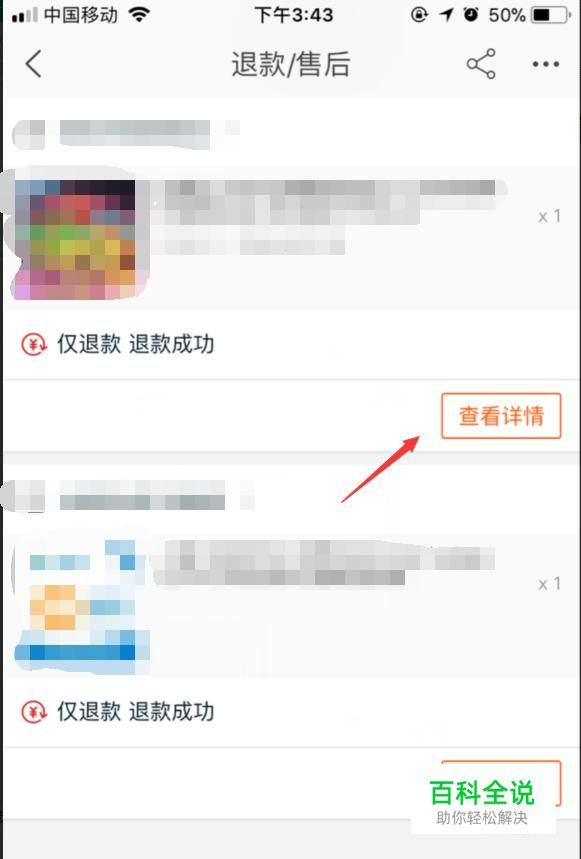Tap the WiFi icon in status bar
This screenshot has width=581, height=859.
coord(140,15)
